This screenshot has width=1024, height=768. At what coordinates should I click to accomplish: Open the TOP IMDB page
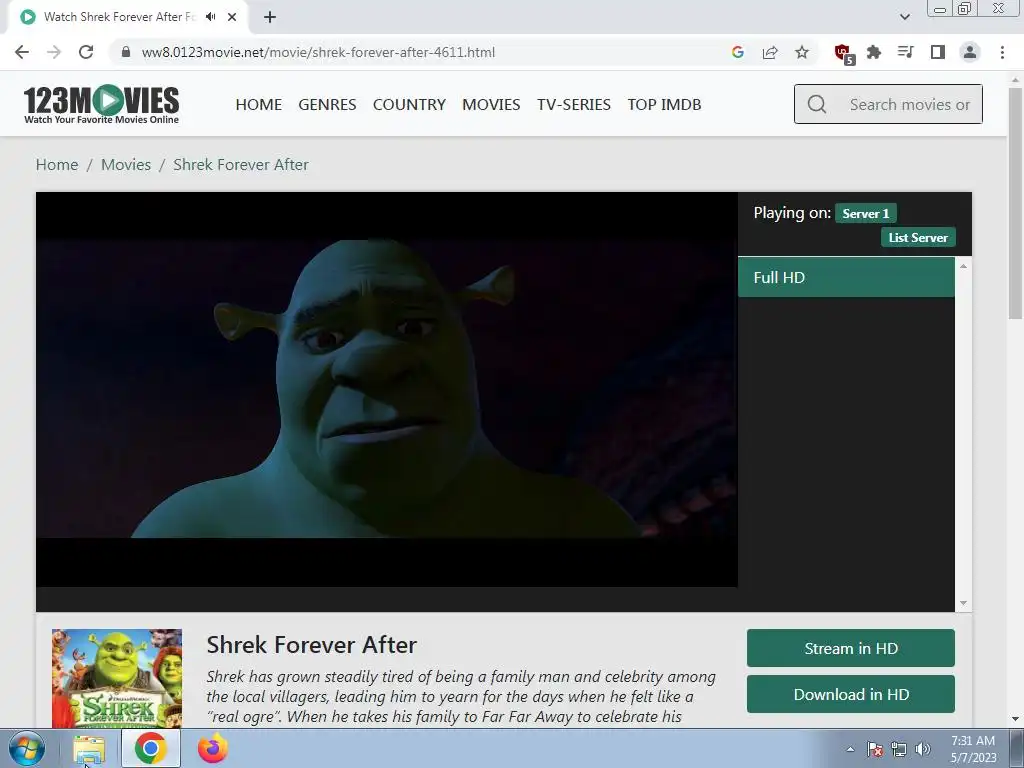664,104
